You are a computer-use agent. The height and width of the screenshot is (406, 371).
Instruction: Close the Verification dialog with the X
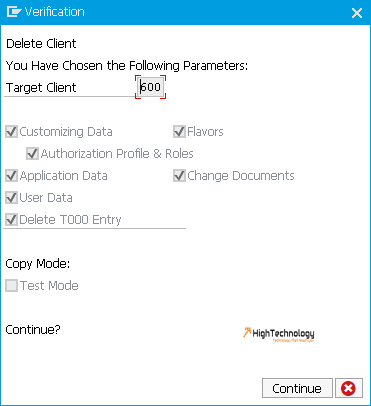(x=357, y=13)
